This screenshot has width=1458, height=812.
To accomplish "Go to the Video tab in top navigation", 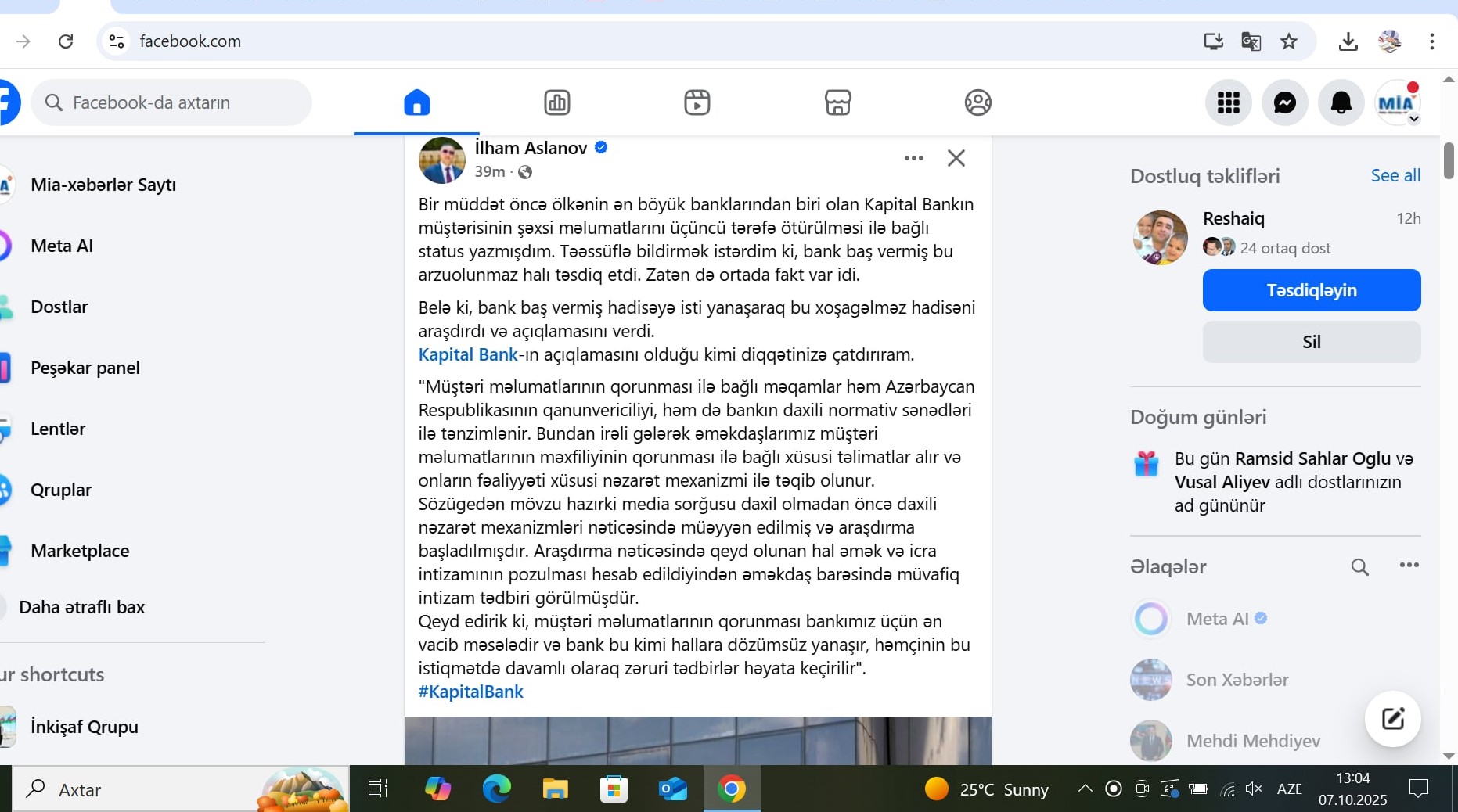I will (x=697, y=102).
